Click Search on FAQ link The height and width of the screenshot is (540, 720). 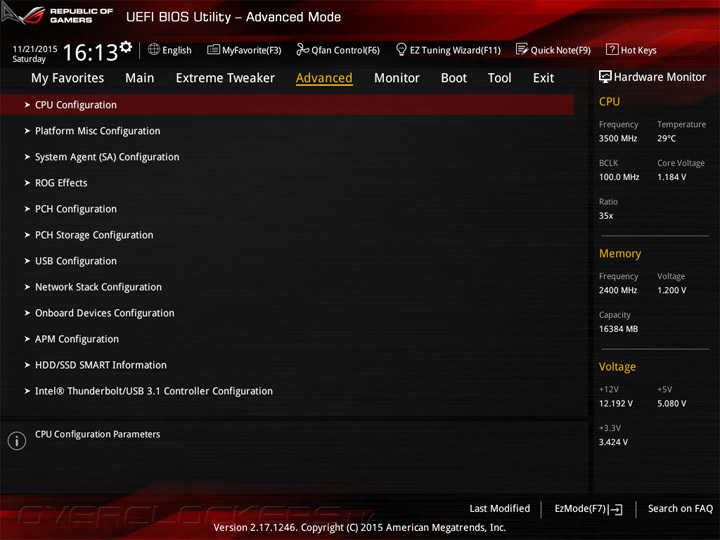coord(681,509)
